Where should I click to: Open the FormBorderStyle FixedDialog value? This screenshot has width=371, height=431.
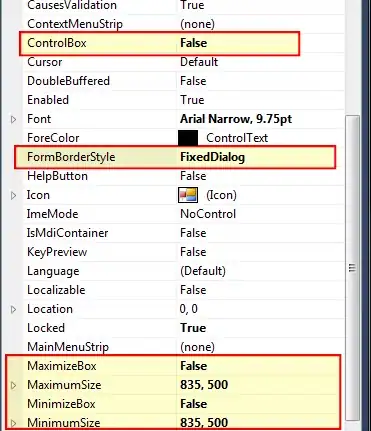213,157
